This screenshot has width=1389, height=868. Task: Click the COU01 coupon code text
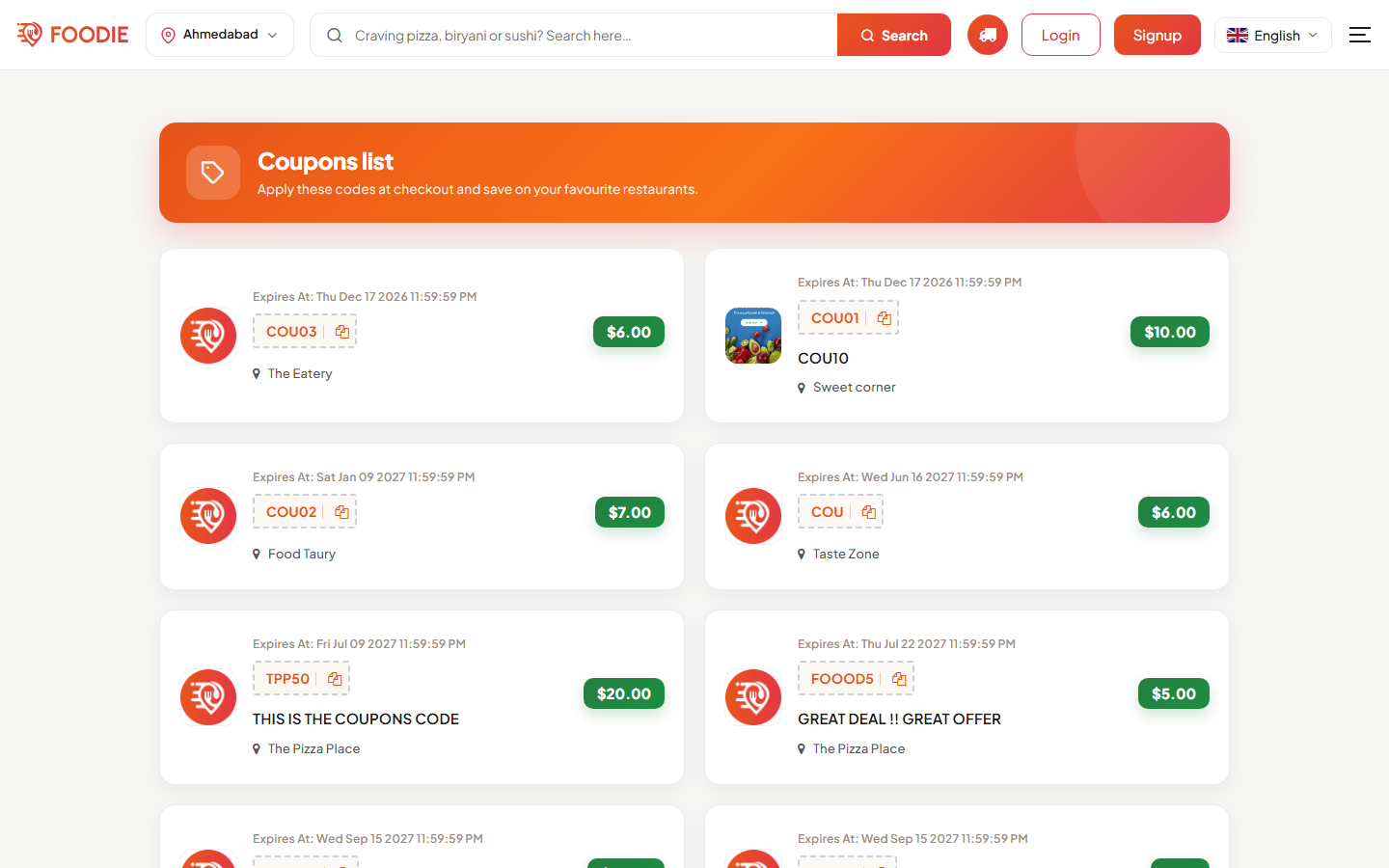tap(835, 318)
